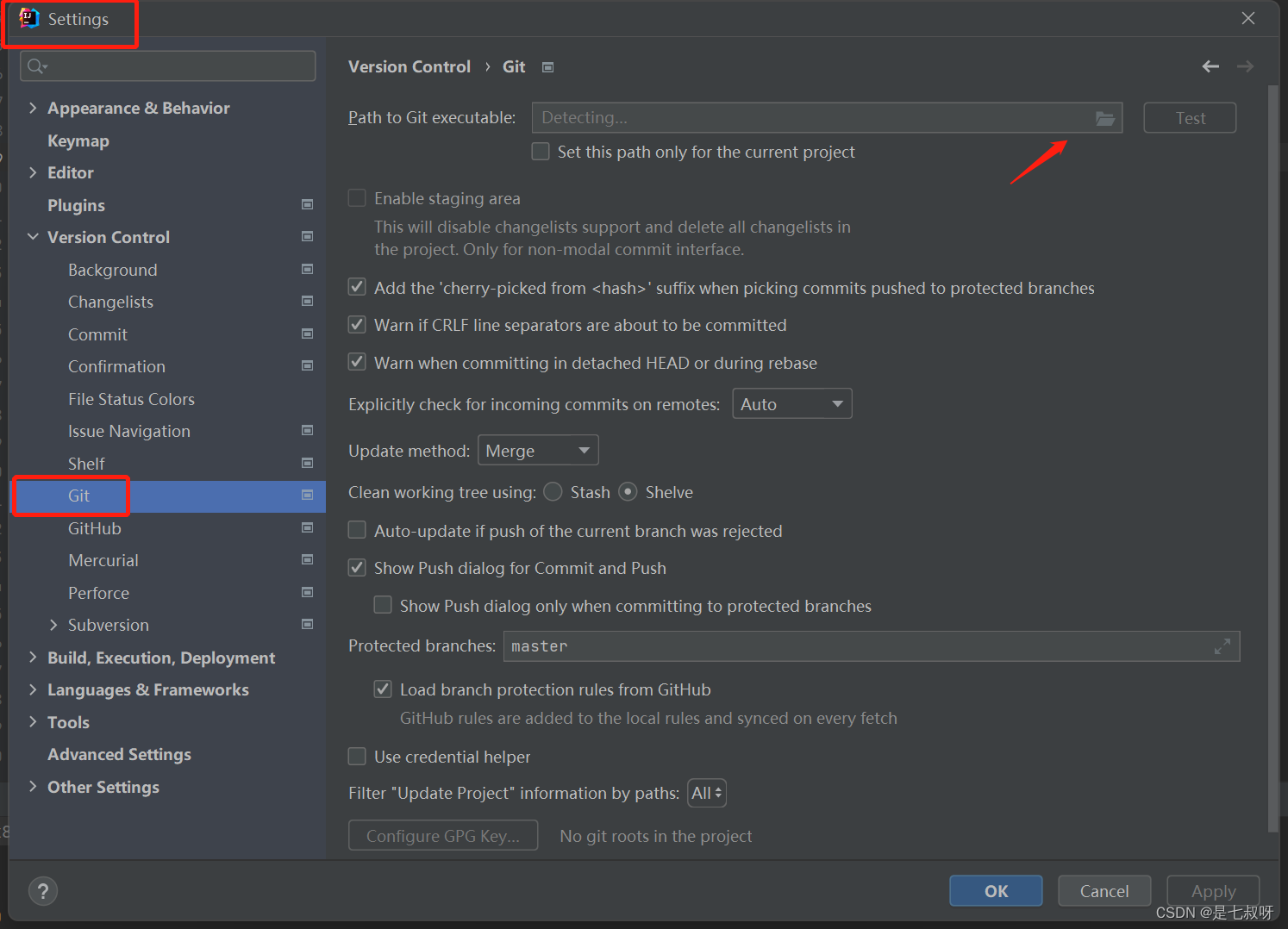Expand Build, Execution, Deployment section
The height and width of the screenshot is (929, 1288).
33,658
